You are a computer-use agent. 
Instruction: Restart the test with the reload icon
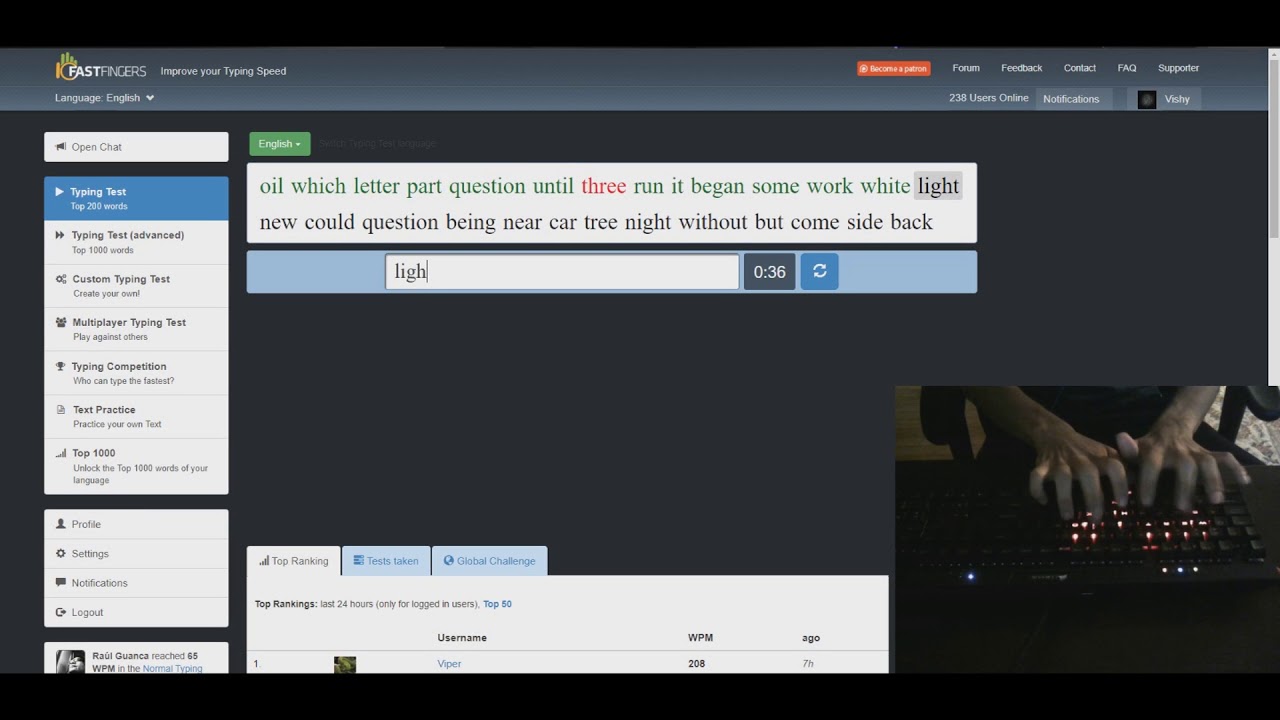point(819,271)
